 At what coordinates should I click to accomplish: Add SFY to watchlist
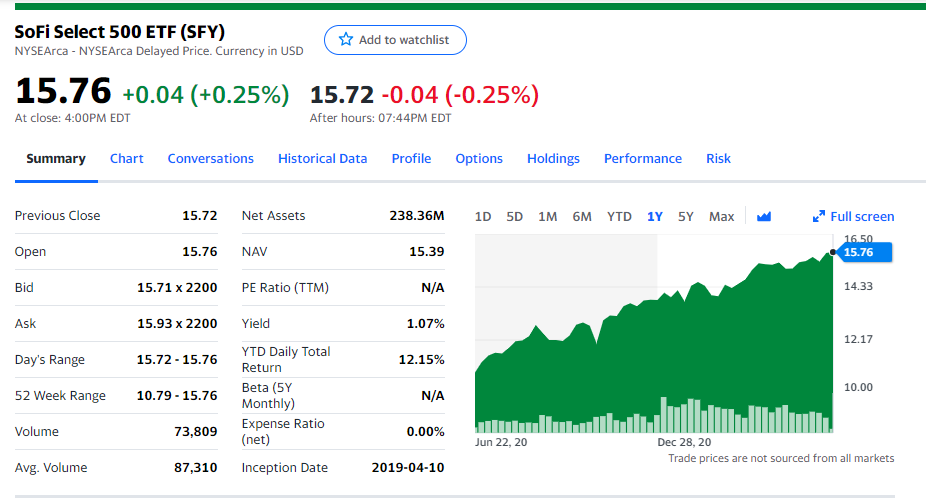pyautogui.click(x=395, y=40)
